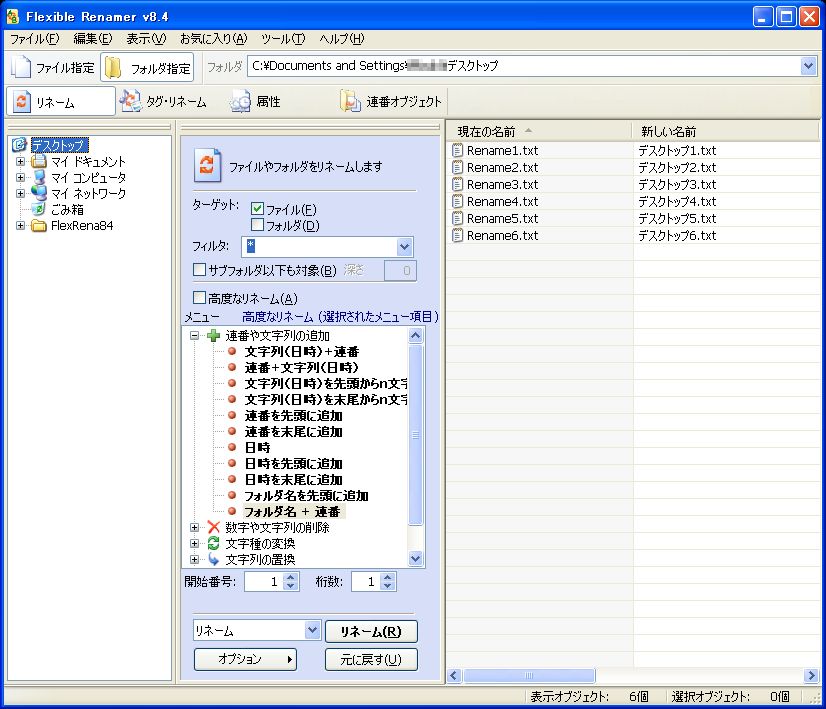Click the file icon of Rename3.txt
This screenshot has width=826, height=709.
click(457, 184)
